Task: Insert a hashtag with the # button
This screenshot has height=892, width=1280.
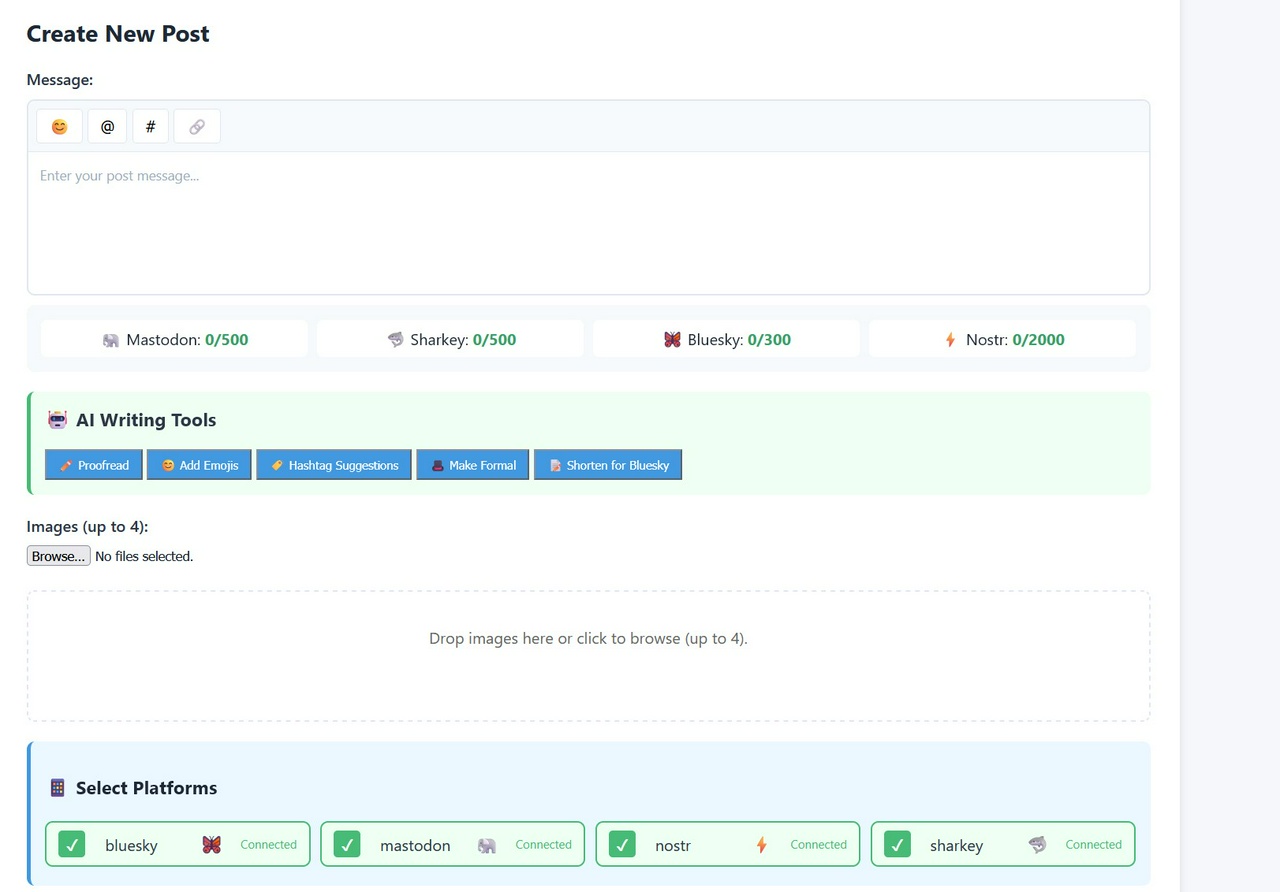Action: click(x=150, y=127)
